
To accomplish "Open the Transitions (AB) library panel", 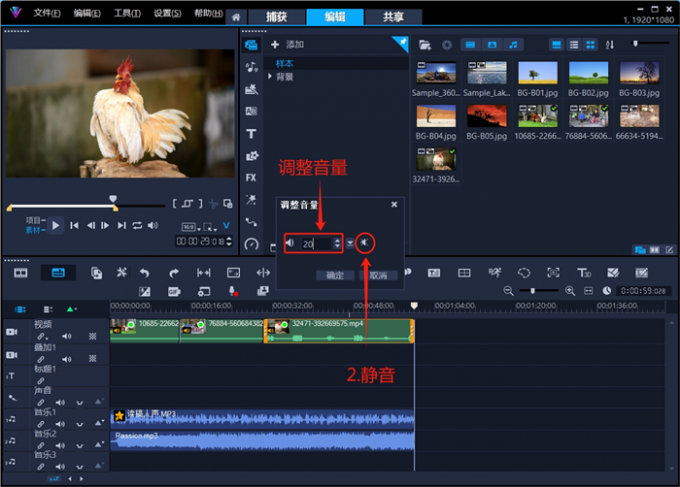I will 251,111.
